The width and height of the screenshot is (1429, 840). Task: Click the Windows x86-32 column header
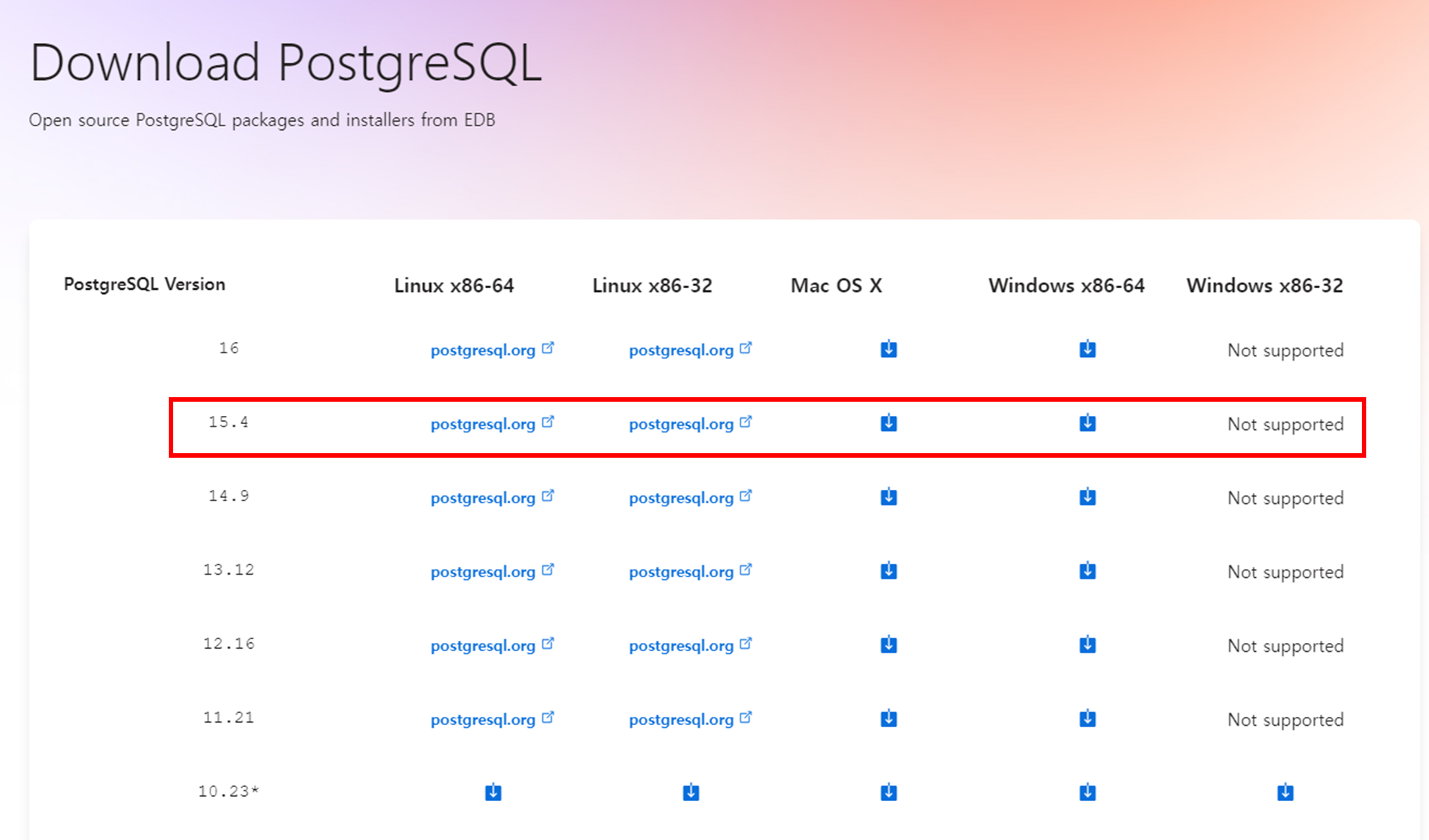(x=1265, y=285)
